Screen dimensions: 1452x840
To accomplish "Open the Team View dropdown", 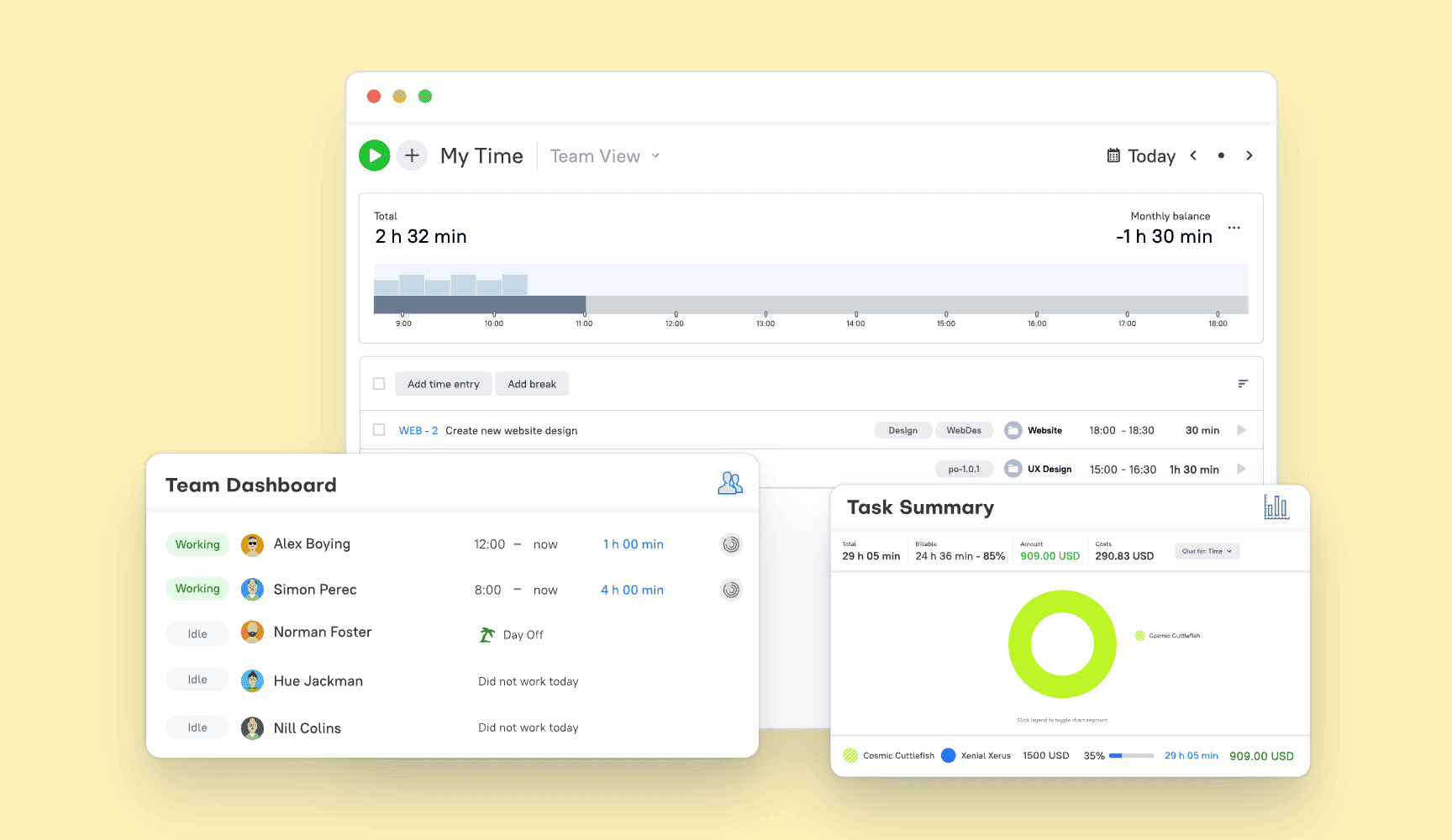I will pos(603,155).
